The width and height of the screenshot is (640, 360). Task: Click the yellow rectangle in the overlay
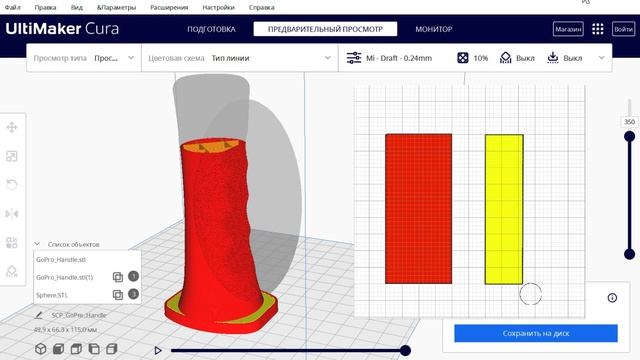click(504, 209)
